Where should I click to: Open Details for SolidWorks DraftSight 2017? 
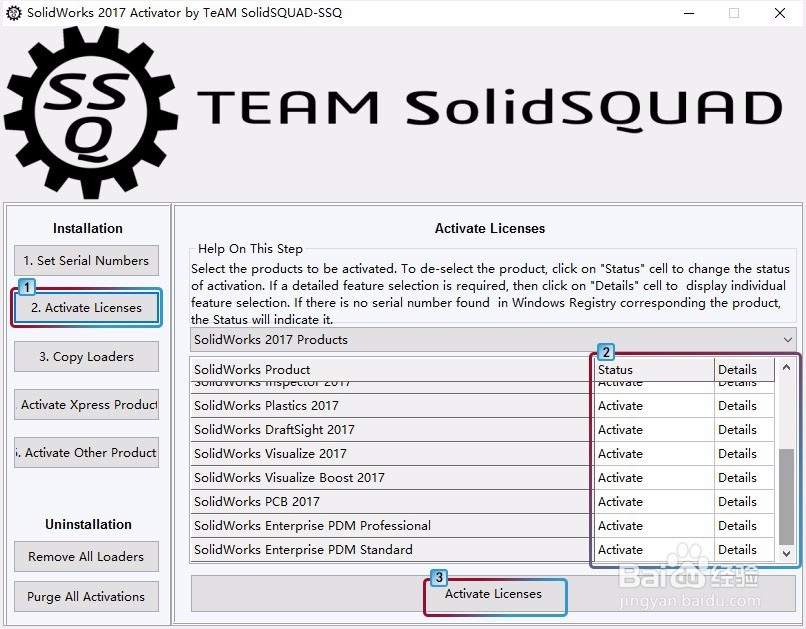pyautogui.click(x=744, y=430)
